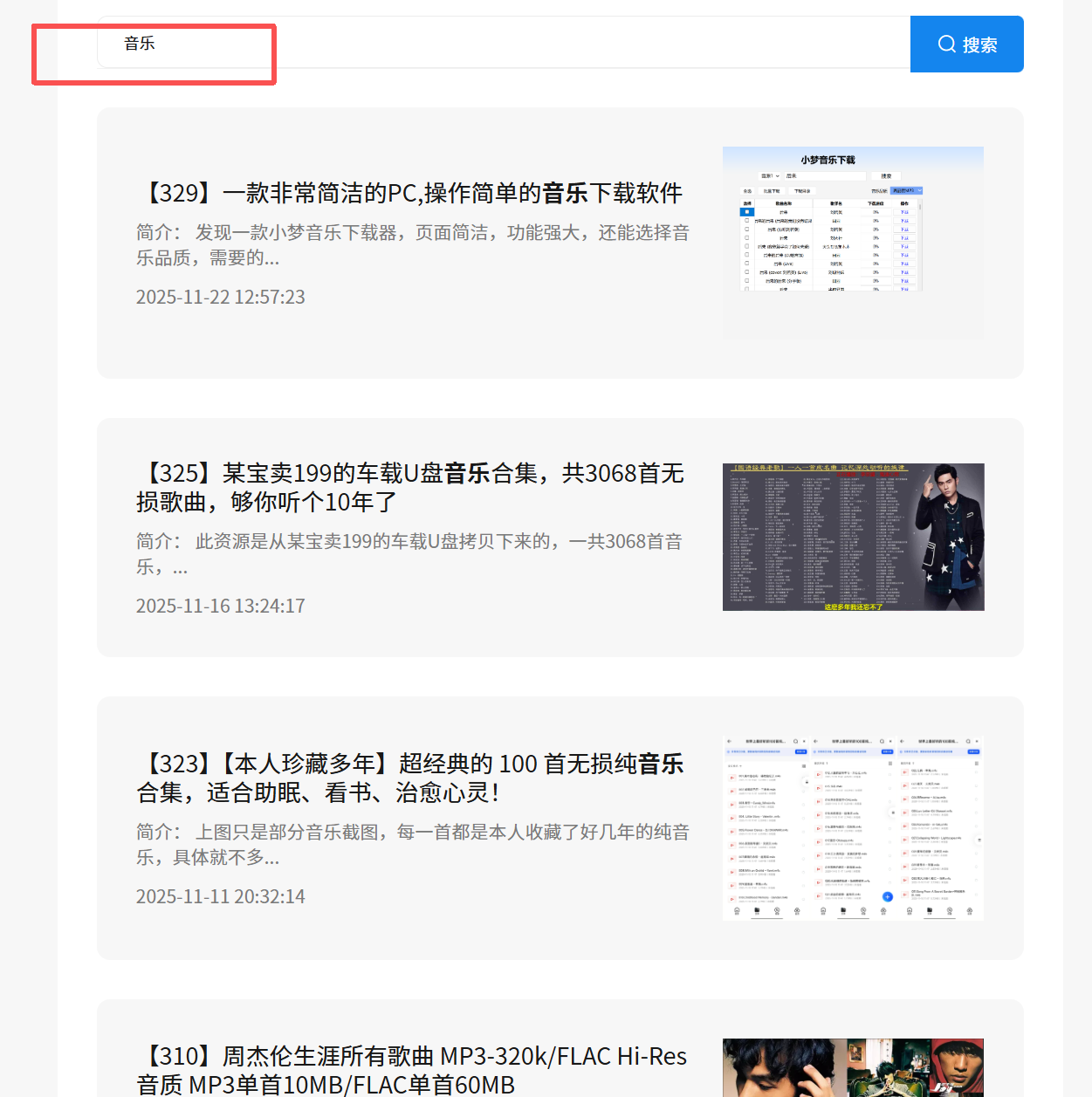Click the 小梦音乐下载 screenshot thumbnail
Screen dimensions: 1092x1097
(853, 243)
